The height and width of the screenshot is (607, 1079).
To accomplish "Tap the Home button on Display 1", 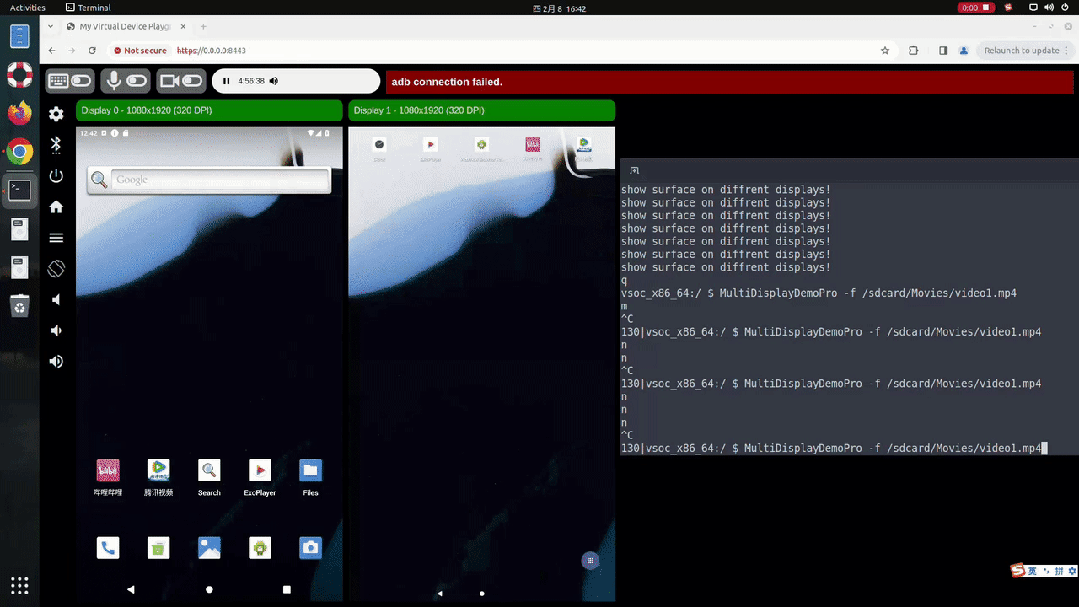I will point(482,593).
